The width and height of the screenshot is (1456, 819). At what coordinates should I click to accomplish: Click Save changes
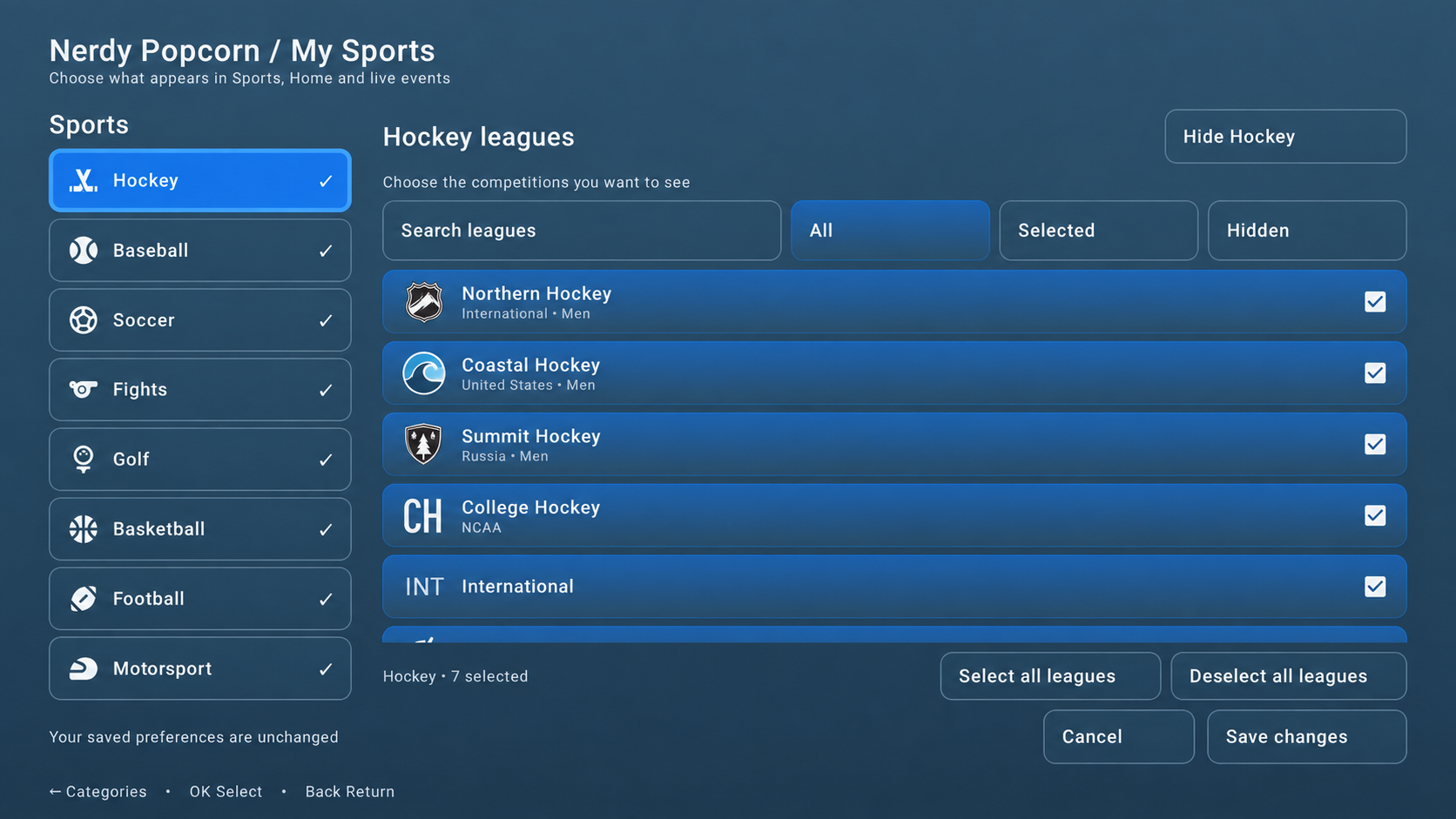click(x=1307, y=737)
